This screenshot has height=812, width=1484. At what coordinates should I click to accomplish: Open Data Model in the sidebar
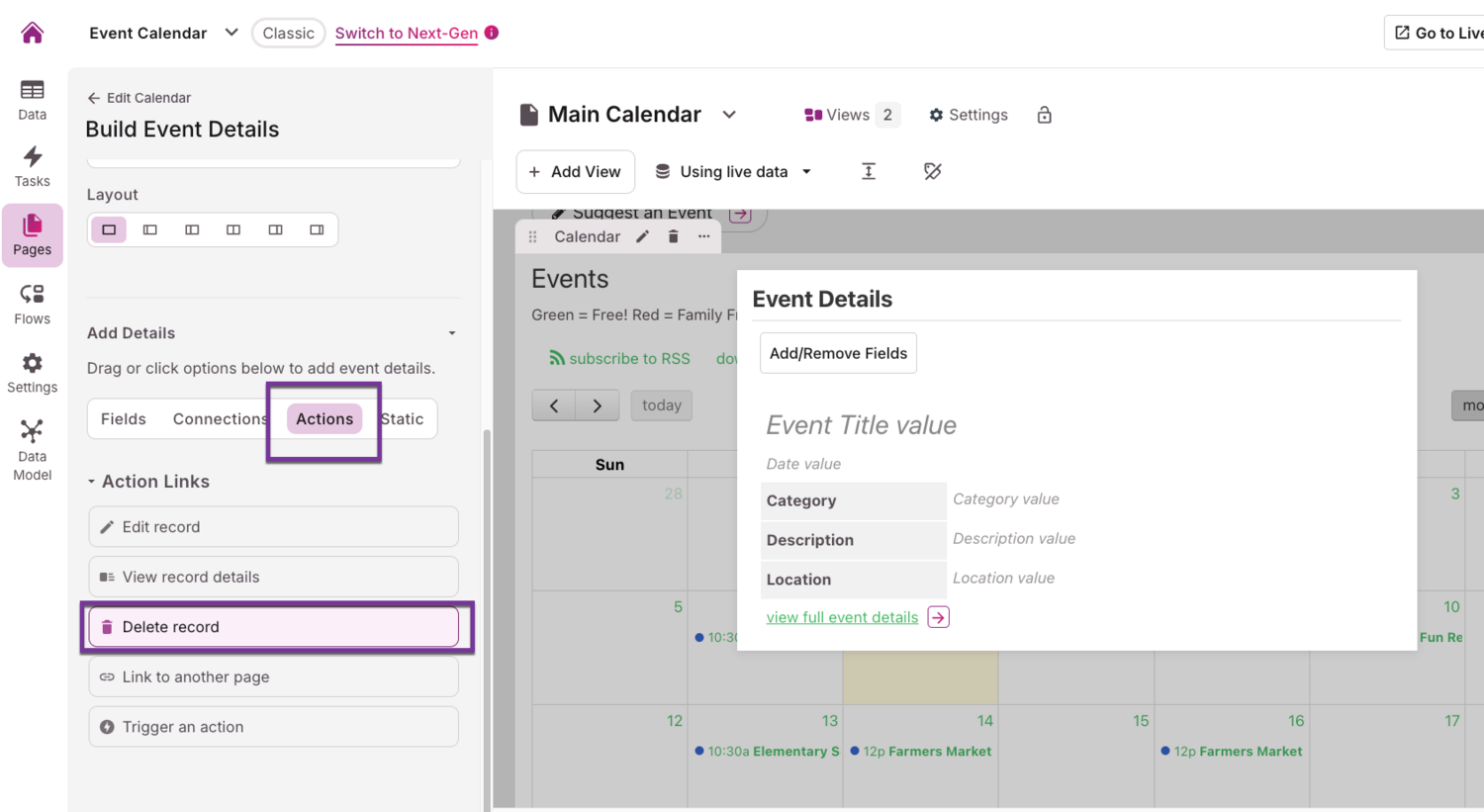pos(32,450)
